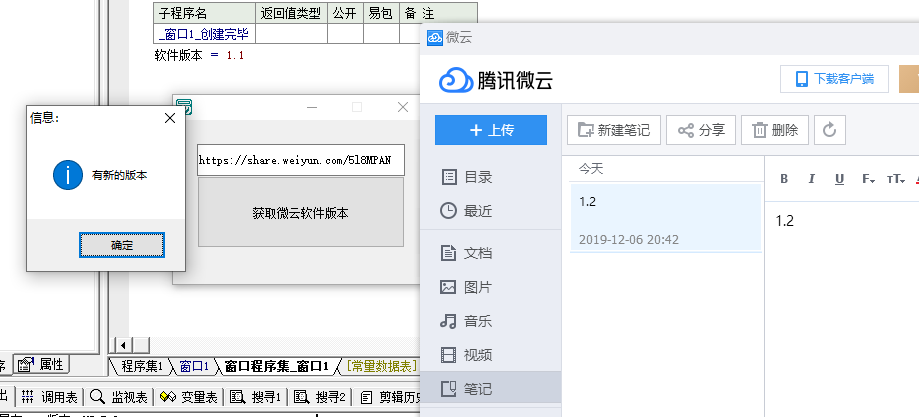Click the 子程序名 column header
This screenshot has height=417, width=919.
(x=205, y=13)
